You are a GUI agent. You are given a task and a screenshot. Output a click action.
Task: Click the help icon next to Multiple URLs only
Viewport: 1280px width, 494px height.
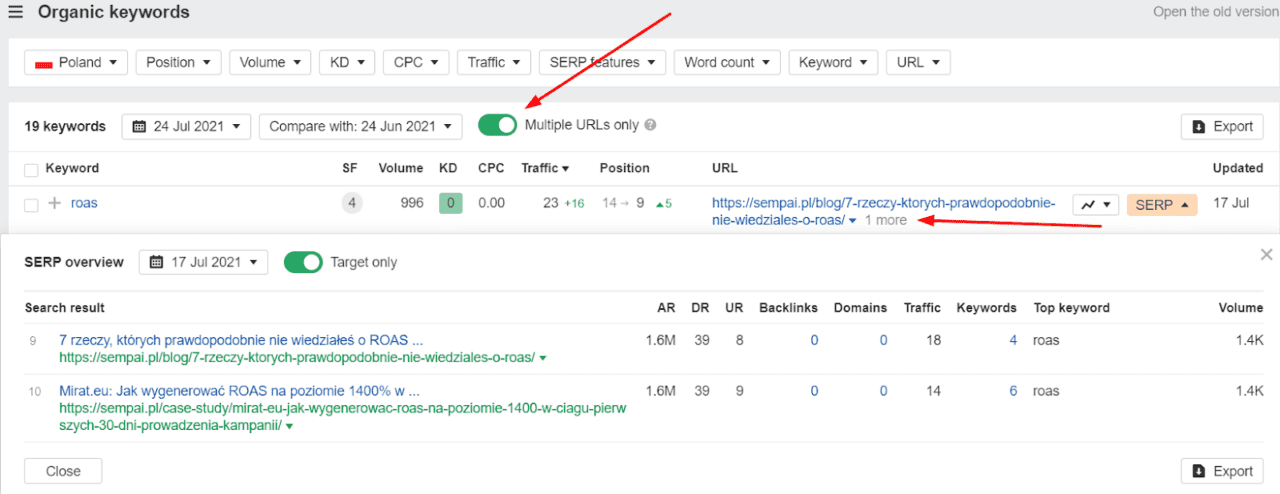point(650,126)
